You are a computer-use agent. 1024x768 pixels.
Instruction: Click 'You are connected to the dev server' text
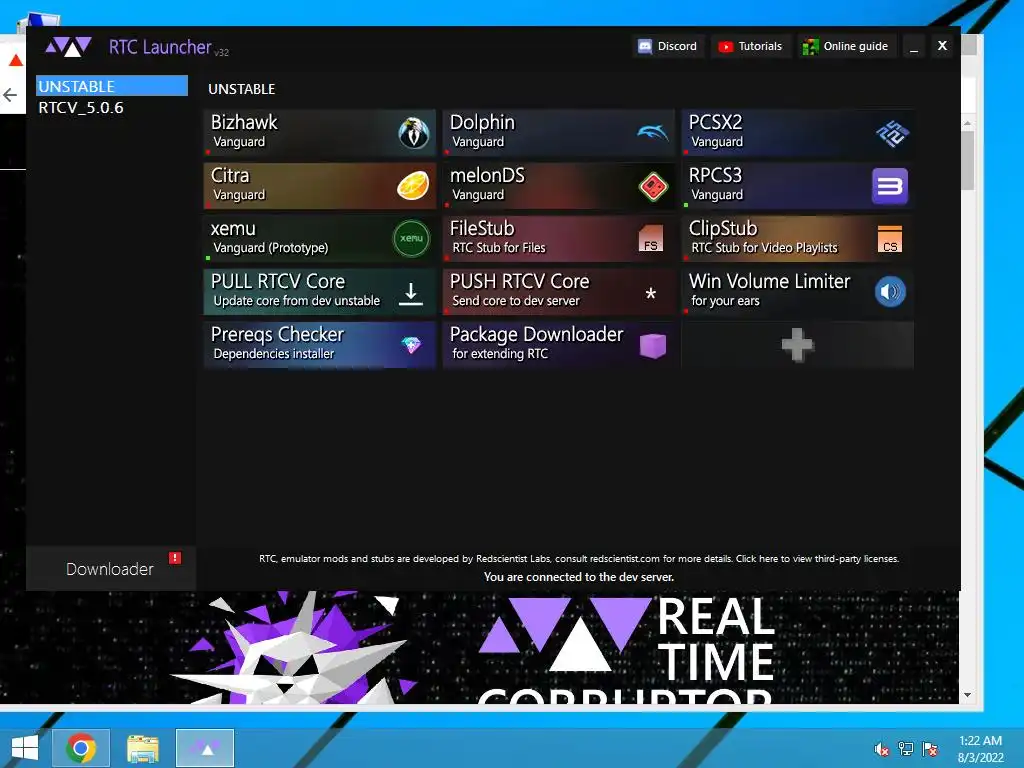[x=579, y=577]
